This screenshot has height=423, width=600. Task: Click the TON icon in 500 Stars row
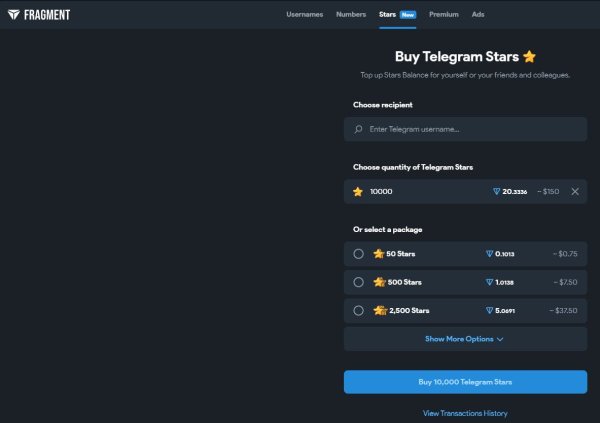[x=489, y=282]
